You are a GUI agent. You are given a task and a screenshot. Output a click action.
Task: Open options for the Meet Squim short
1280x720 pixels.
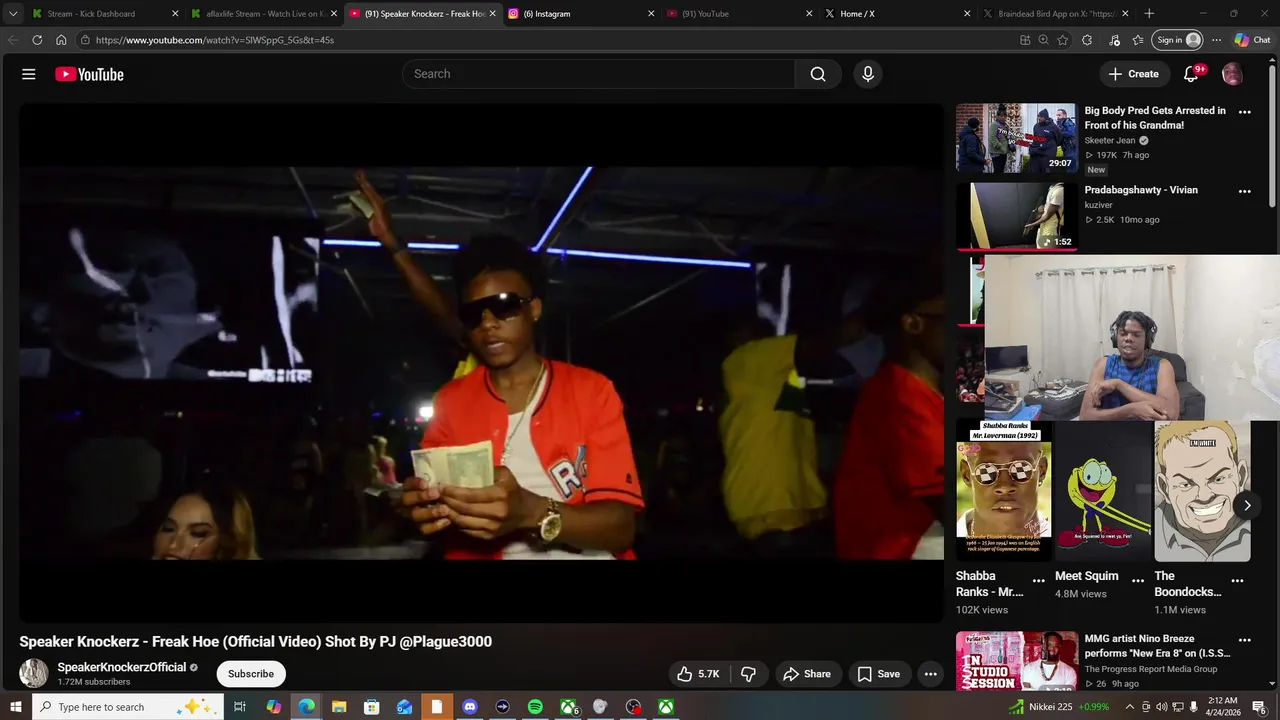1138,580
